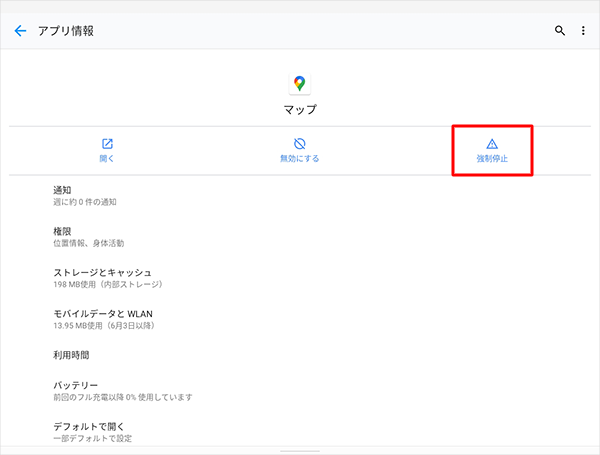Image resolution: width=600 pixels, height=455 pixels.
Task: Tap the 無効にする text label
Action: [299, 159]
